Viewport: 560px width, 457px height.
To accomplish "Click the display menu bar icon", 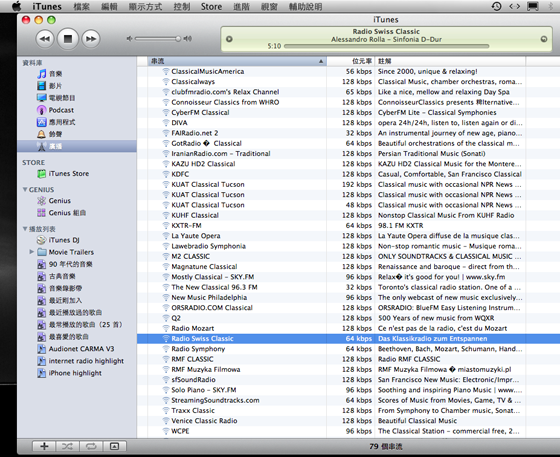I will (x=533, y=6).
